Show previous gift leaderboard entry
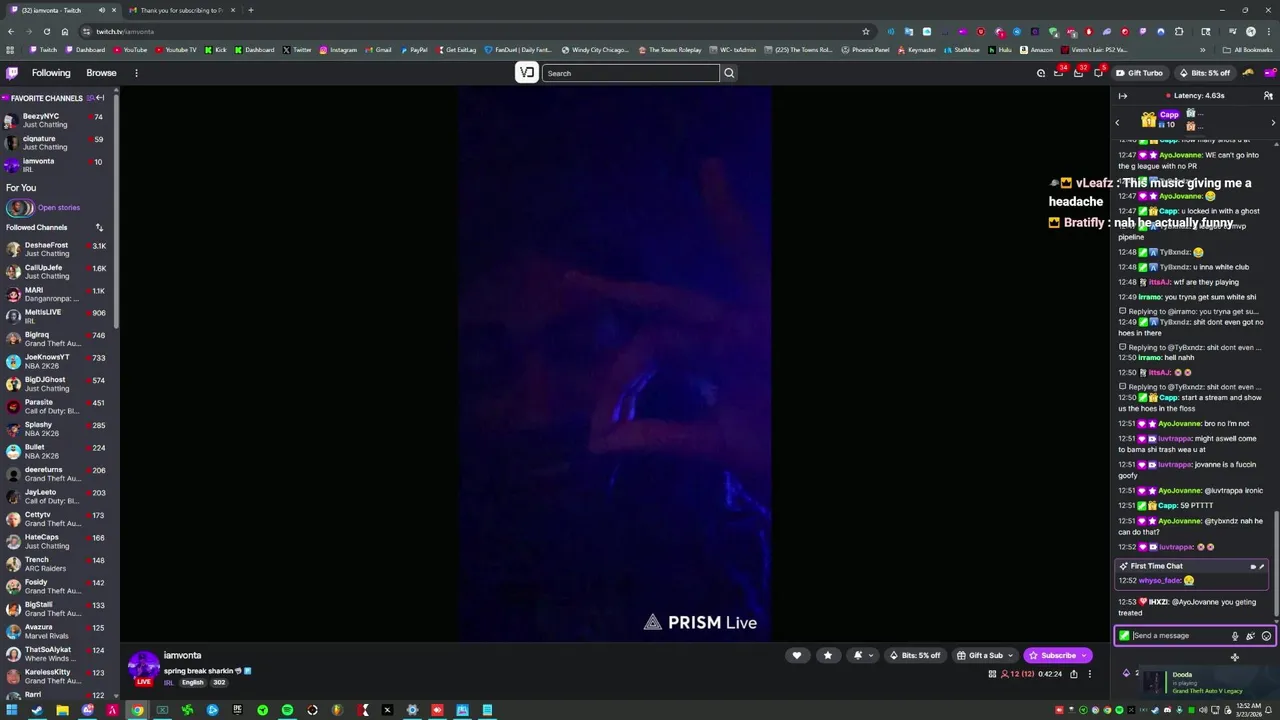This screenshot has width=1280, height=720. click(x=1118, y=123)
